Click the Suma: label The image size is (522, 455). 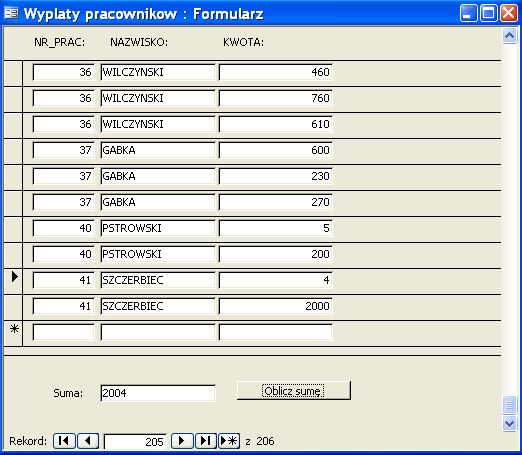[x=68, y=393]
